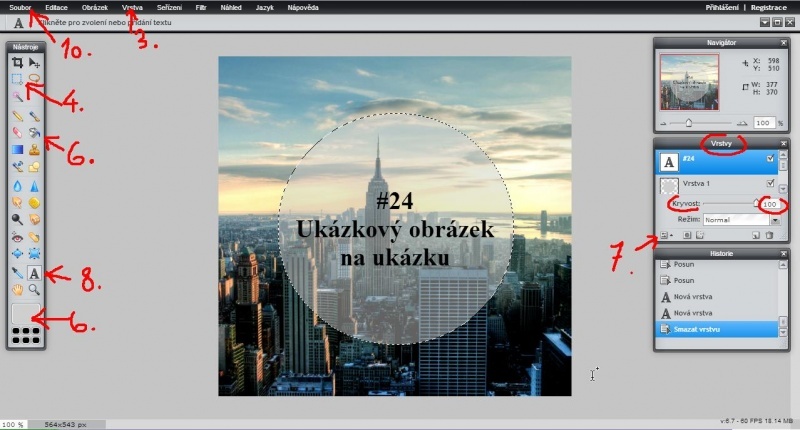Click the main color swatch in toolbox
800x430 pixels.
(26, 312)
